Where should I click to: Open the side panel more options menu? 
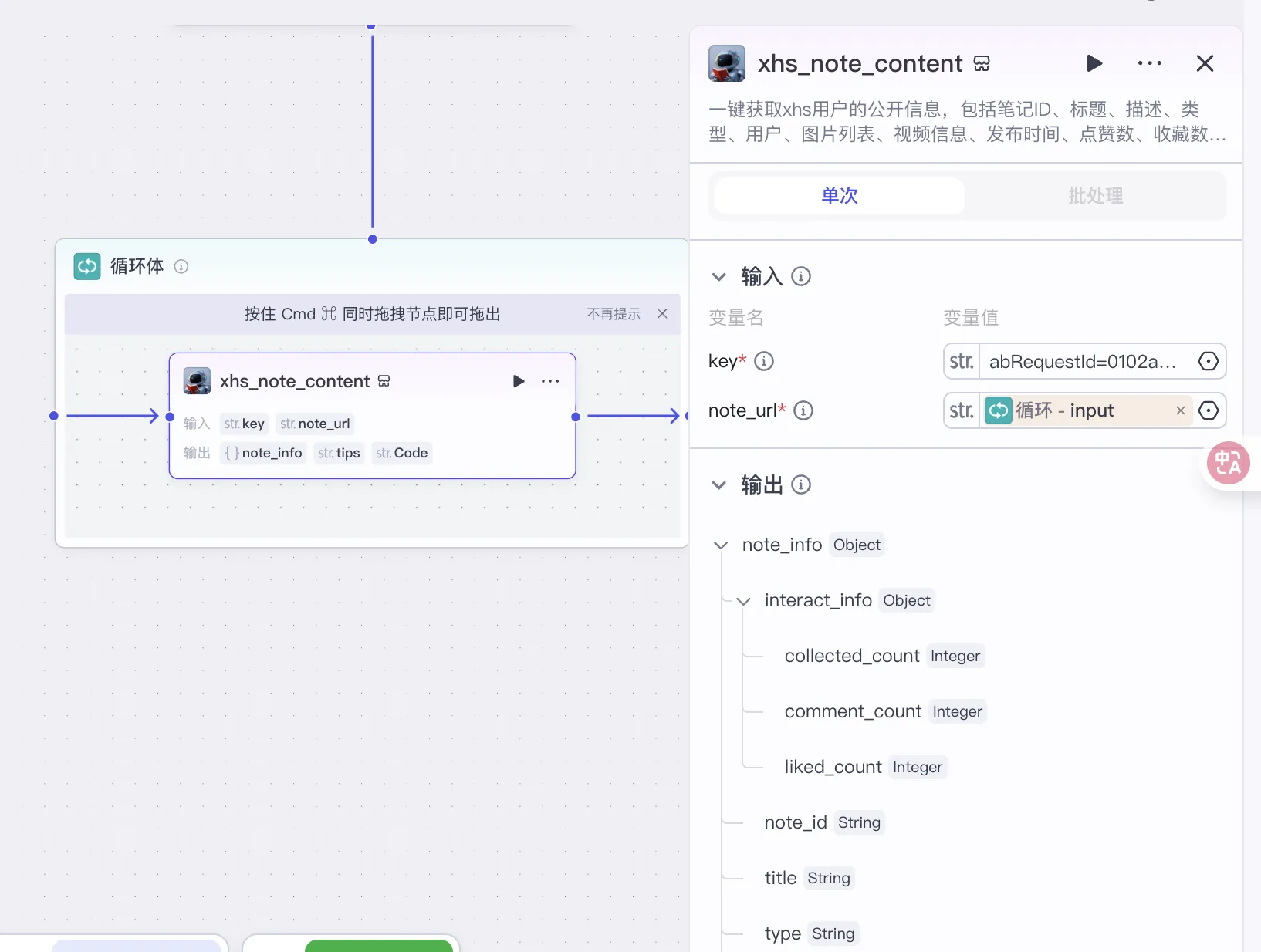[1150, 63]
